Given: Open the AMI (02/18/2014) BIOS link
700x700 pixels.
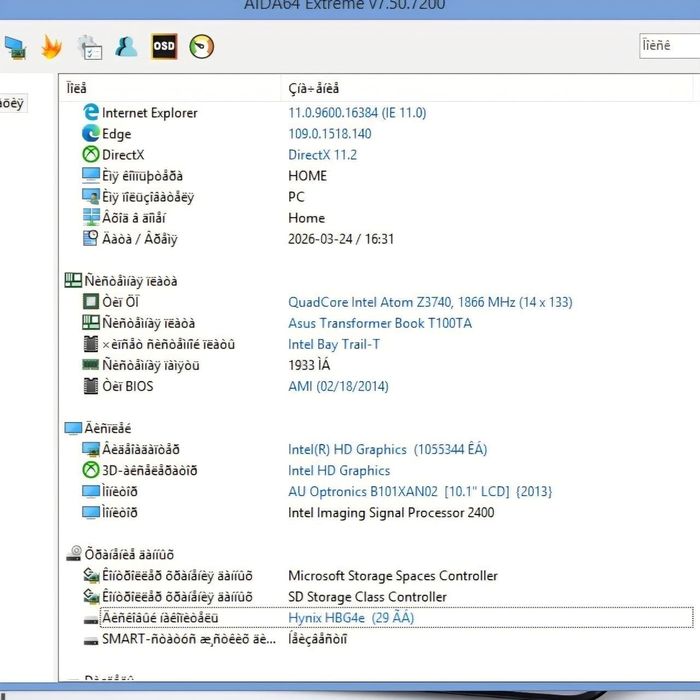Looking at the screenshot, I should pos(338,386).
